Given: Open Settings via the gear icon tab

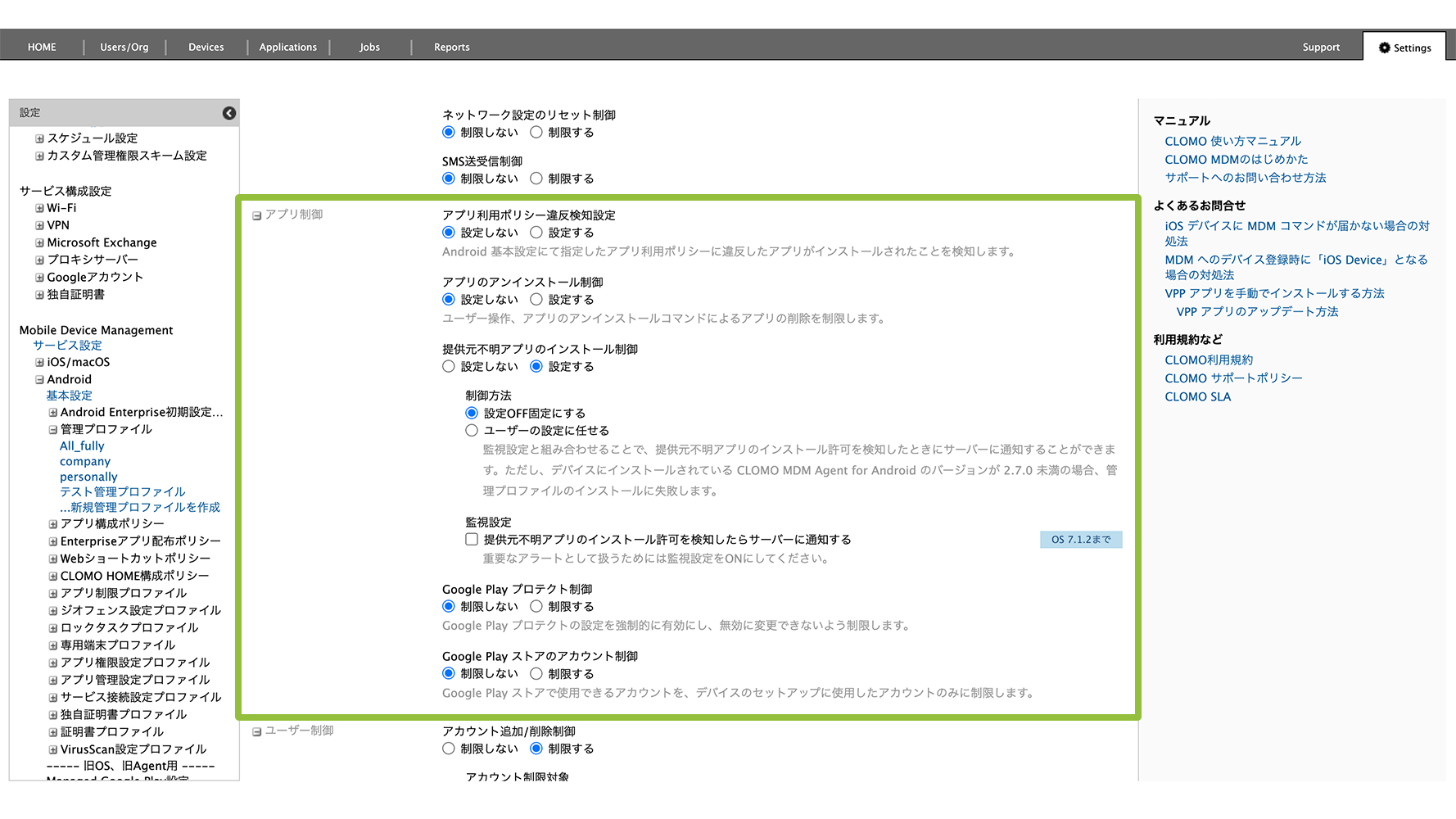Looking at the screenshot, I should coord(1404,48).
